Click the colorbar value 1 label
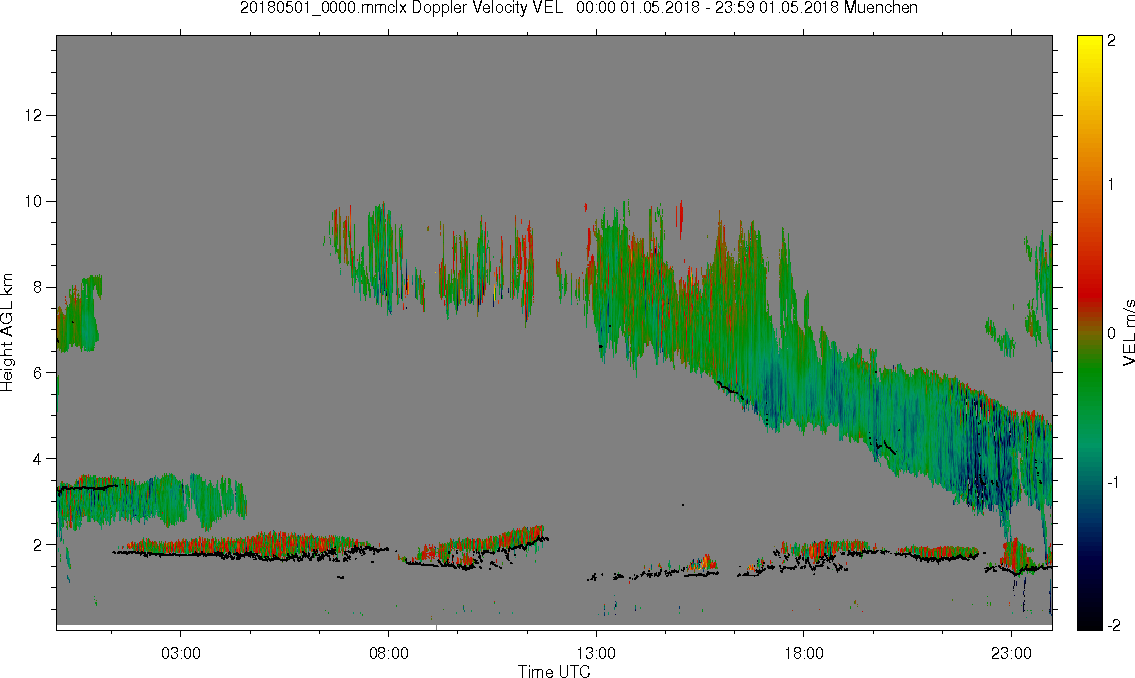Viewport: 1135px width, 678px height. (1111, 185)
